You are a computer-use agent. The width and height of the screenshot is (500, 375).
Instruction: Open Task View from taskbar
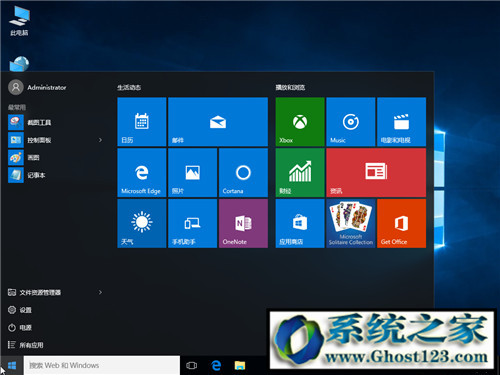tap(191, 365)
